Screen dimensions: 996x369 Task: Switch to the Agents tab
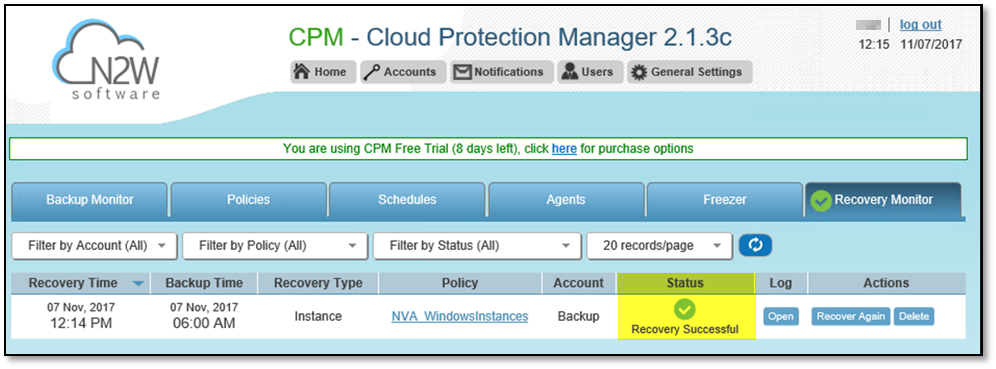(x=566, y=199)
